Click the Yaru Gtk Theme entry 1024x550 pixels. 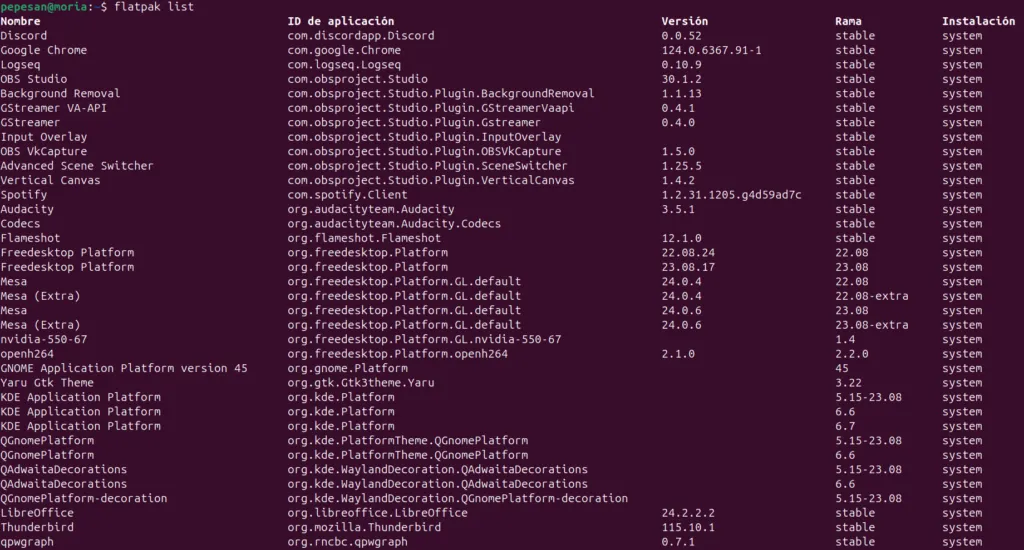(x=47, y=383)
